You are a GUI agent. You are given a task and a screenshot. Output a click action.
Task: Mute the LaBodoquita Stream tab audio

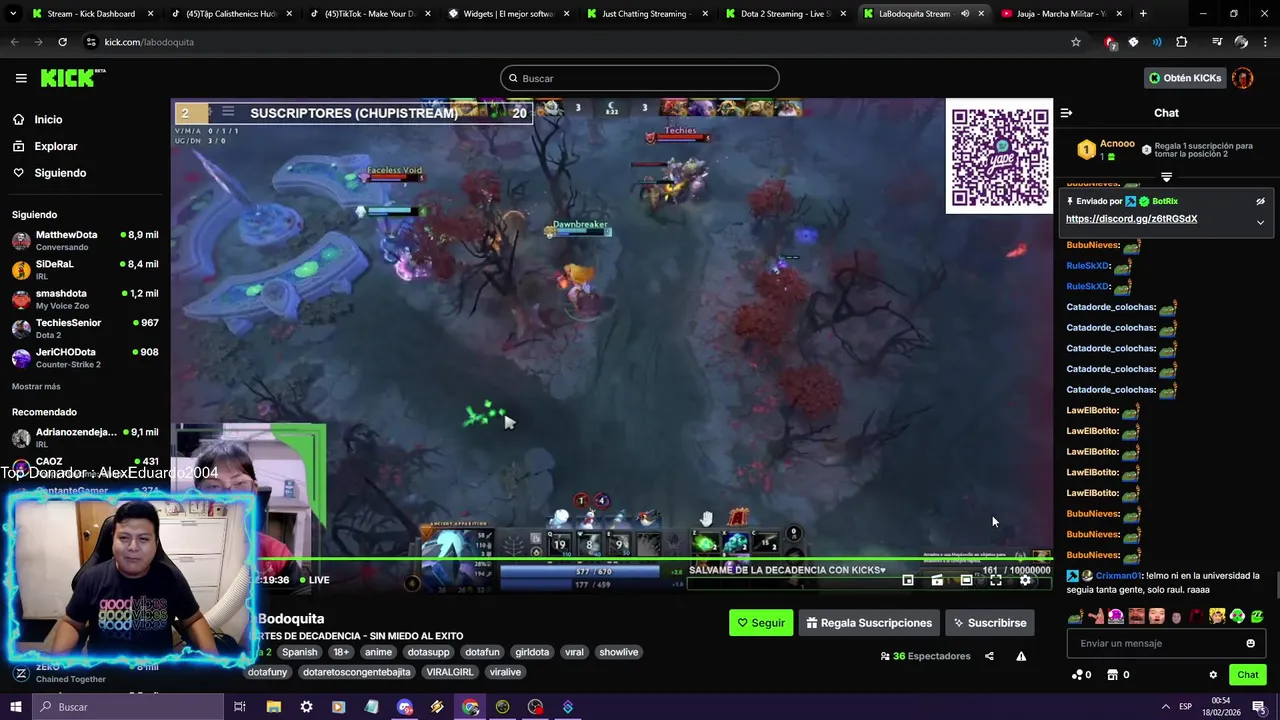click(x=965, y=14)
